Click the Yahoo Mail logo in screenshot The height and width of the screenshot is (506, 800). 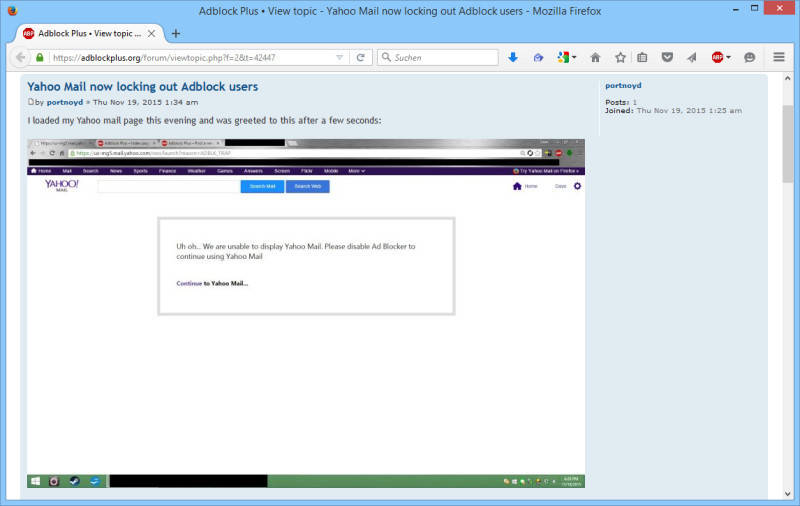click(62, 185)
